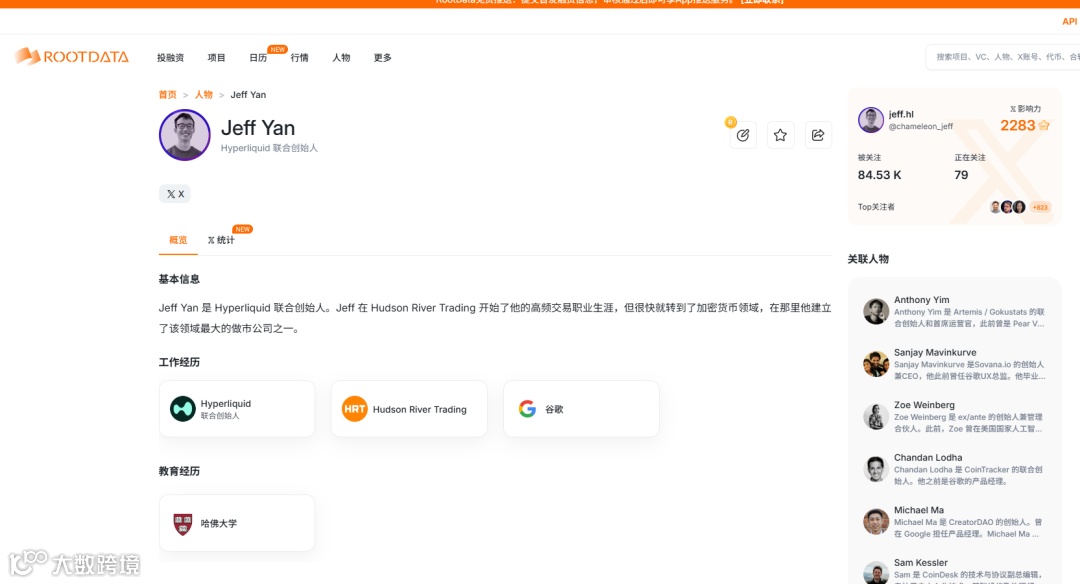
Task: Open the Hyperliquid work experience card
Action: (x=237, y=409)
